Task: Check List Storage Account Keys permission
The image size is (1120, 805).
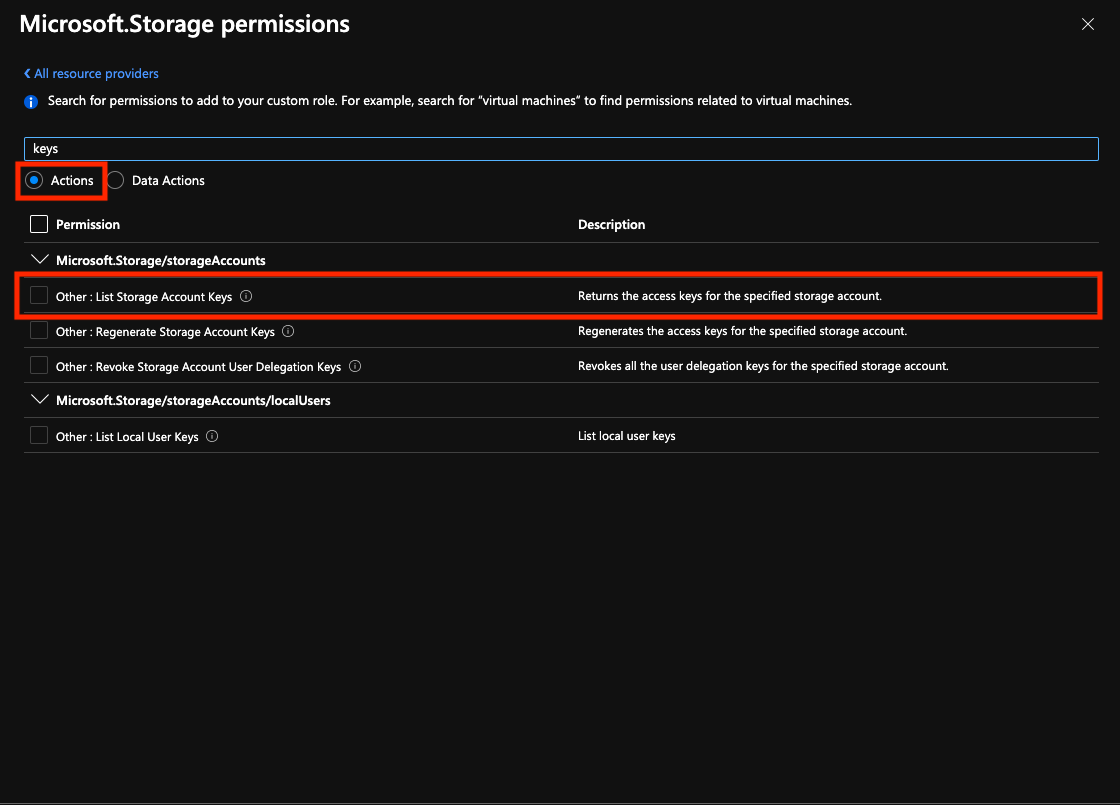Action: pos(39,295)
